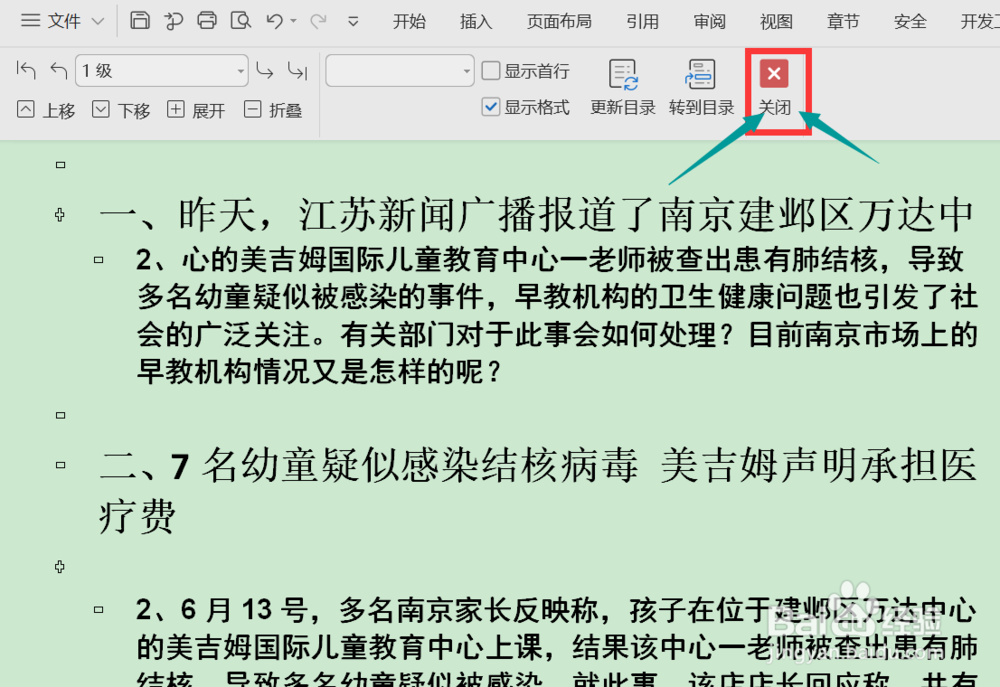Screen dimensions: 1000x687
Task: Switch to the 页面布局 tab
Action: click(559, 22)
